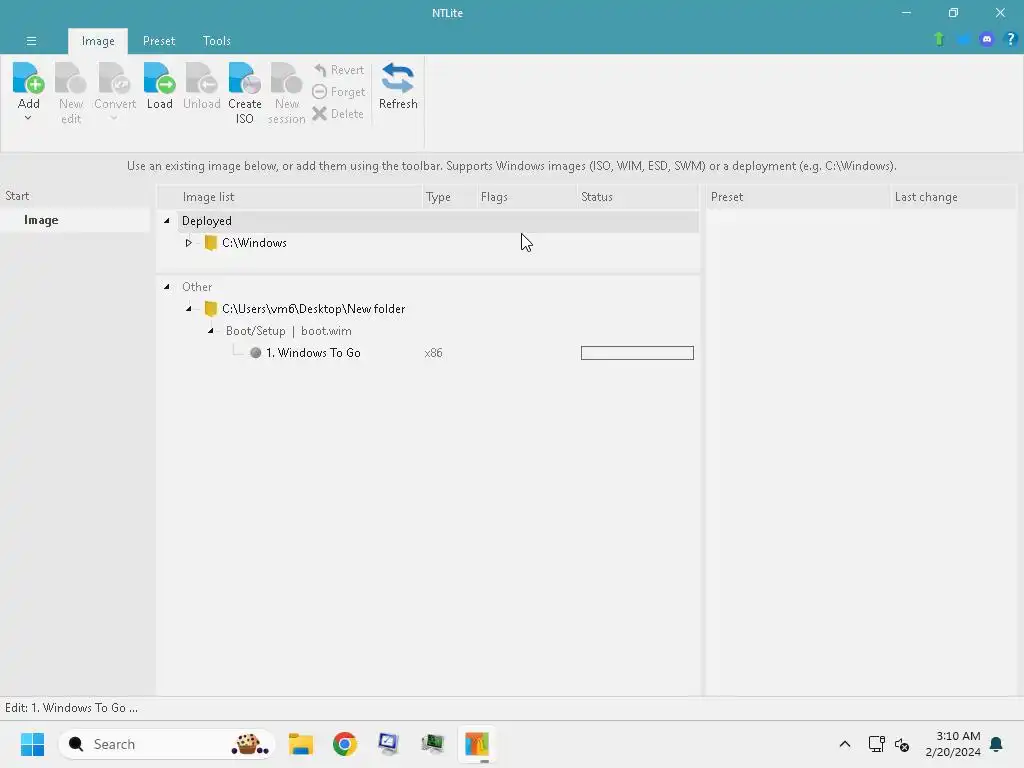Screen dimensions: 1024x768
Task: Click the computer monitor taskbar app icon
Action: click(389, 744)
